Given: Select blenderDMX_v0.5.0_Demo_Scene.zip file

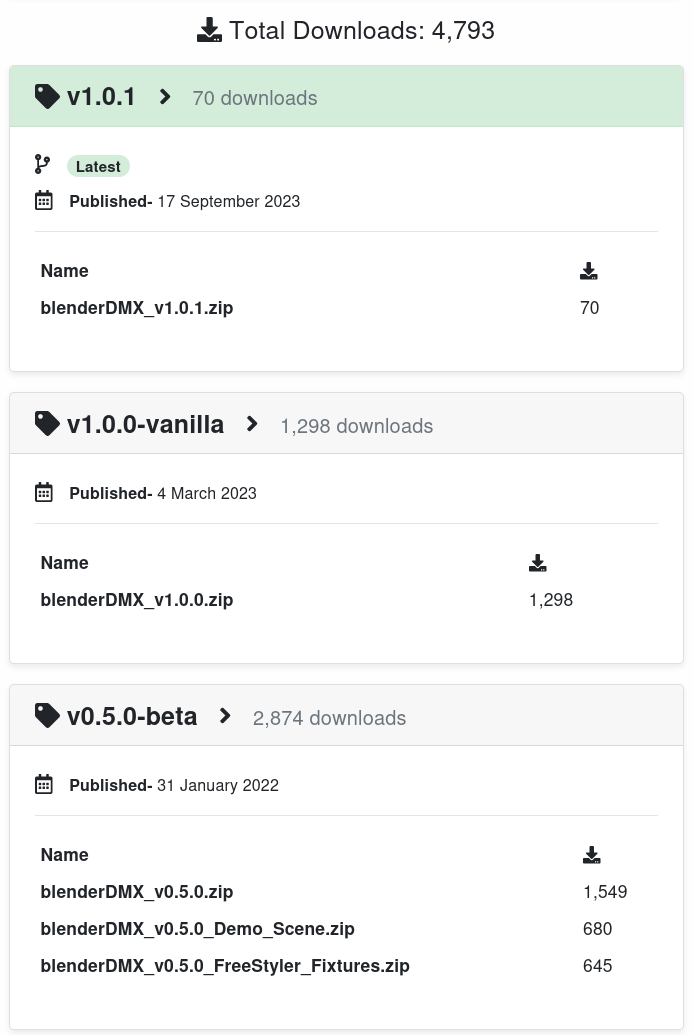Looking at the screenshot, I should pos(197,929).
